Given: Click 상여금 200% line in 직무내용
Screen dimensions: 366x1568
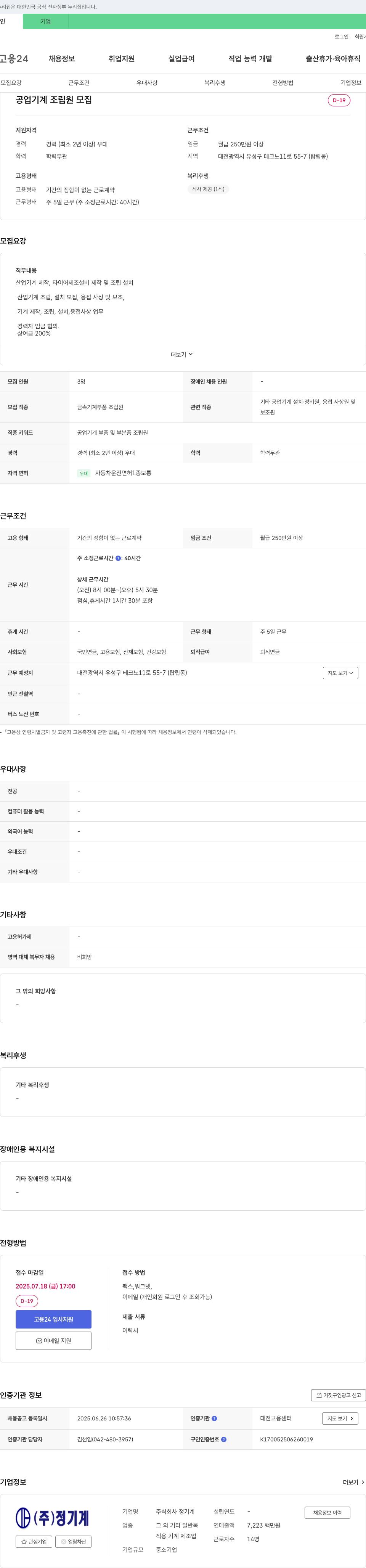Looking at the screenshot, I should (x=34, y=334).
